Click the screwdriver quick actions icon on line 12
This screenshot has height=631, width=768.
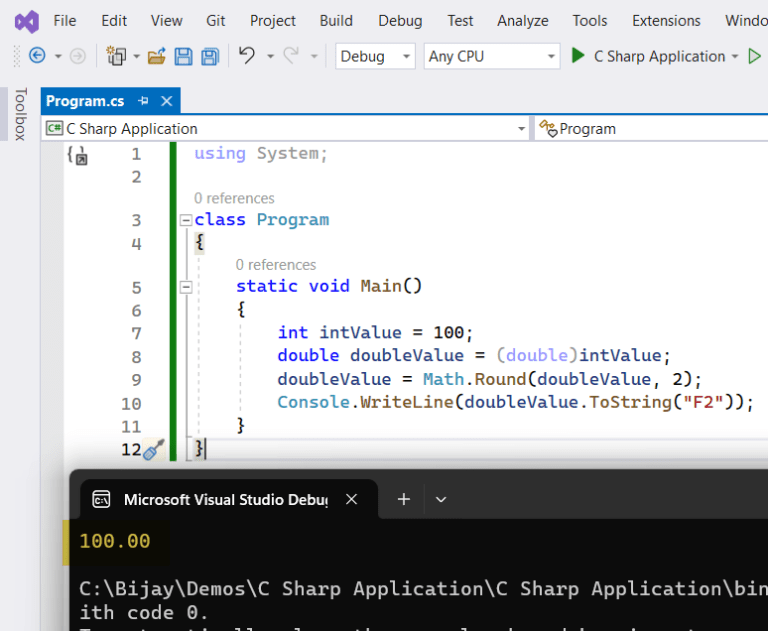(153, 449)
